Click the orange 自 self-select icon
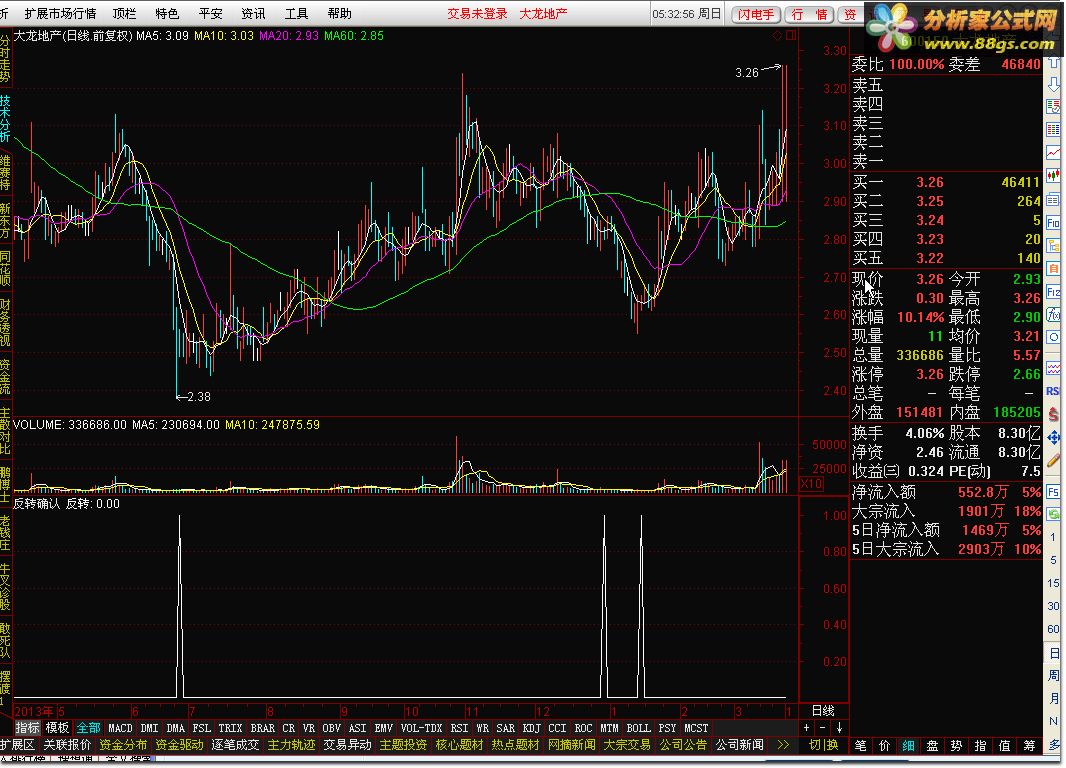 (x=1053, y=268)
